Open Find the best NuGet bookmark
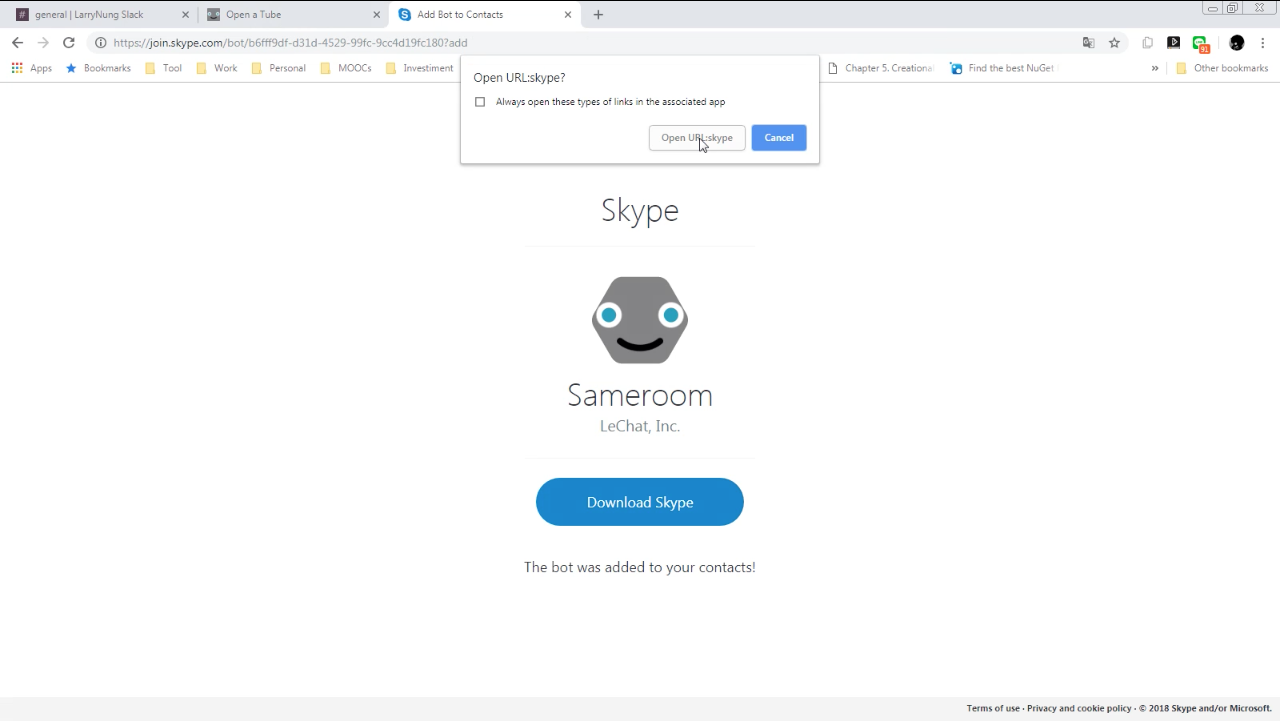 pyautogui.click(x=1003, y=68)
